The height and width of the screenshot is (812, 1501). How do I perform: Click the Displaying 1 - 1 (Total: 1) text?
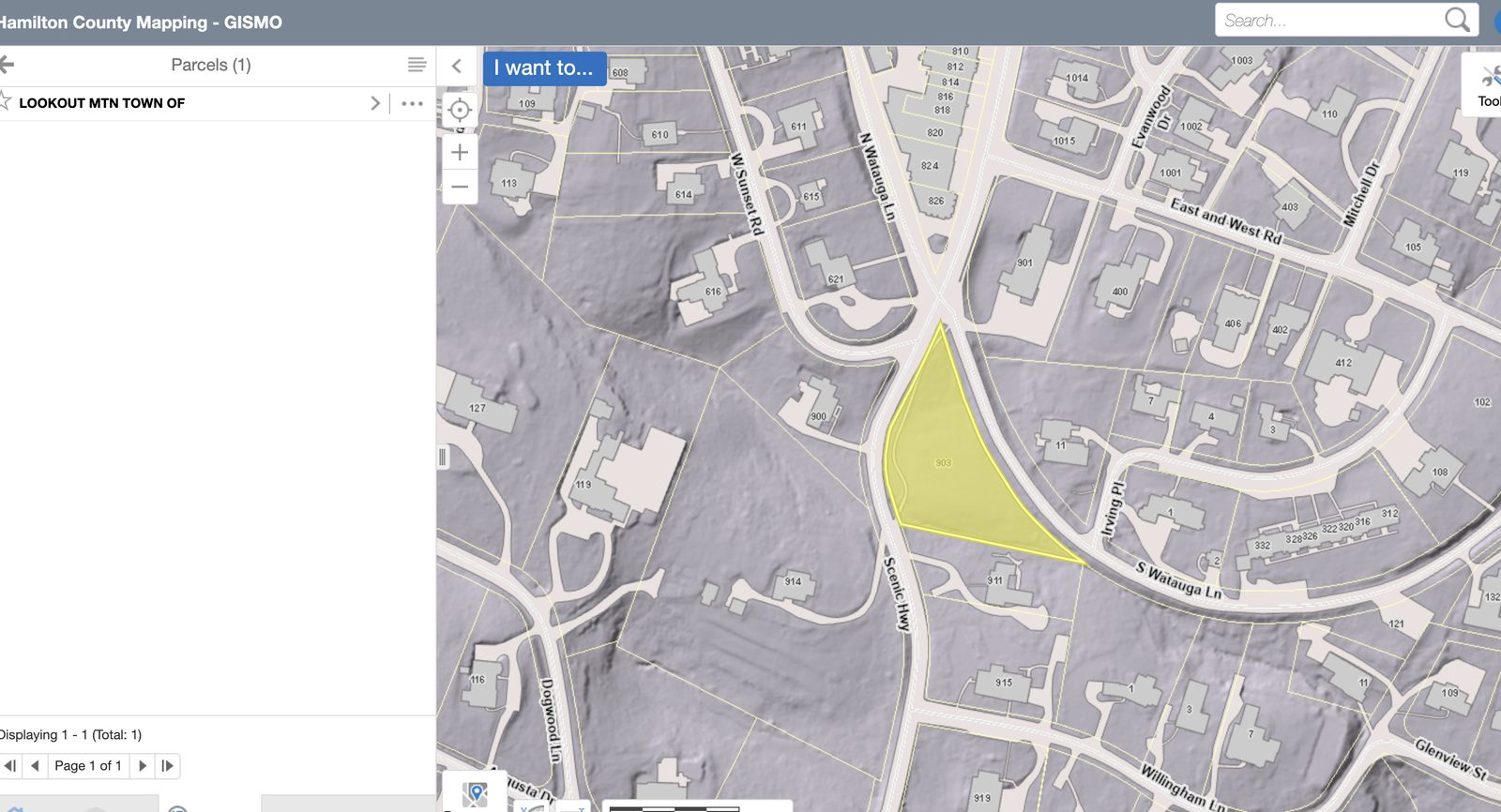(70, 734)
